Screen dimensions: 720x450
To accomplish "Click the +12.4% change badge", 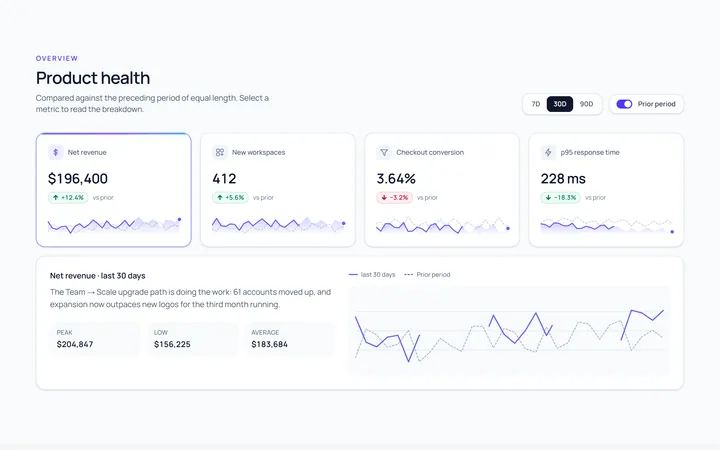I will tap(68, 198).
